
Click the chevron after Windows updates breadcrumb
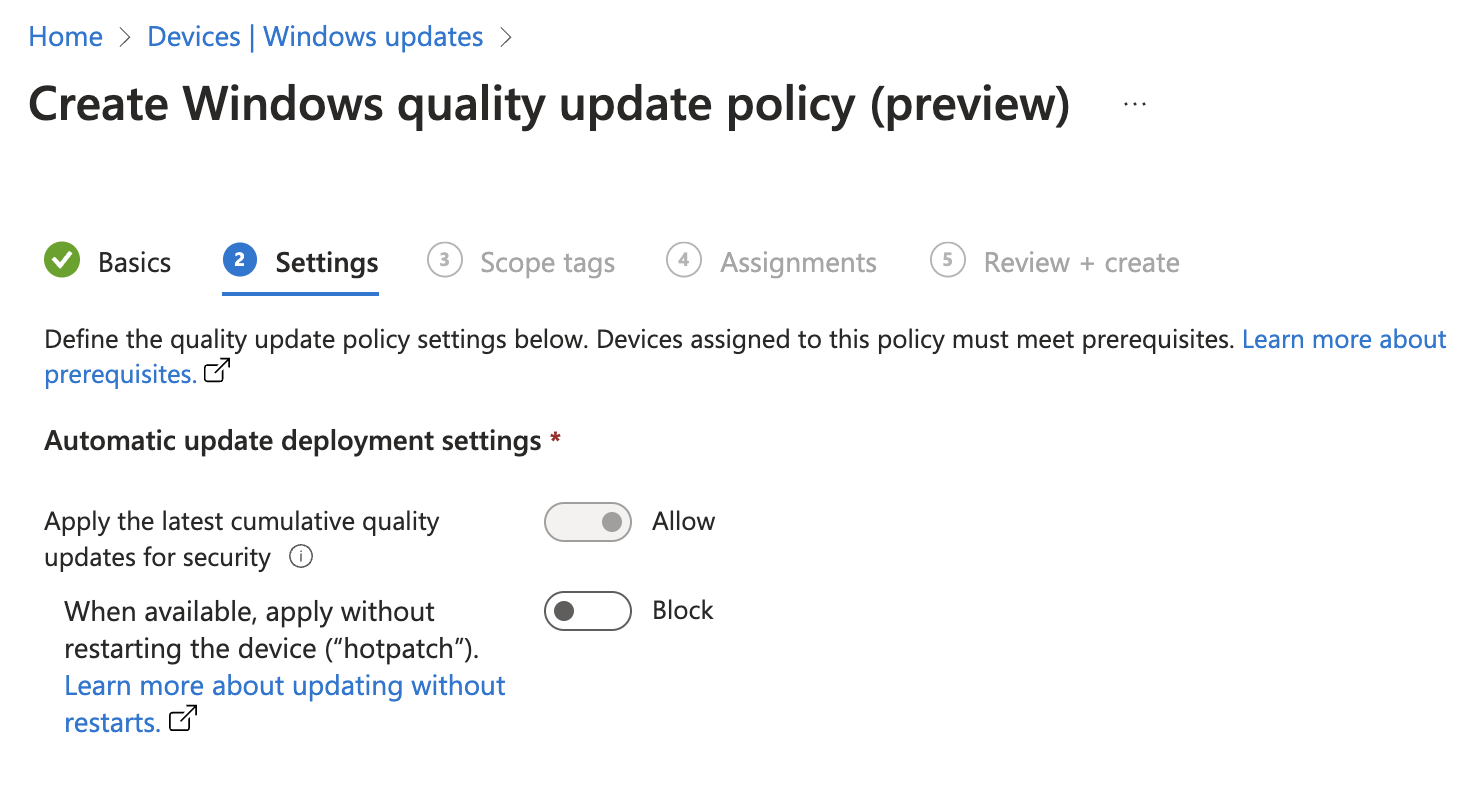[506, 38]
